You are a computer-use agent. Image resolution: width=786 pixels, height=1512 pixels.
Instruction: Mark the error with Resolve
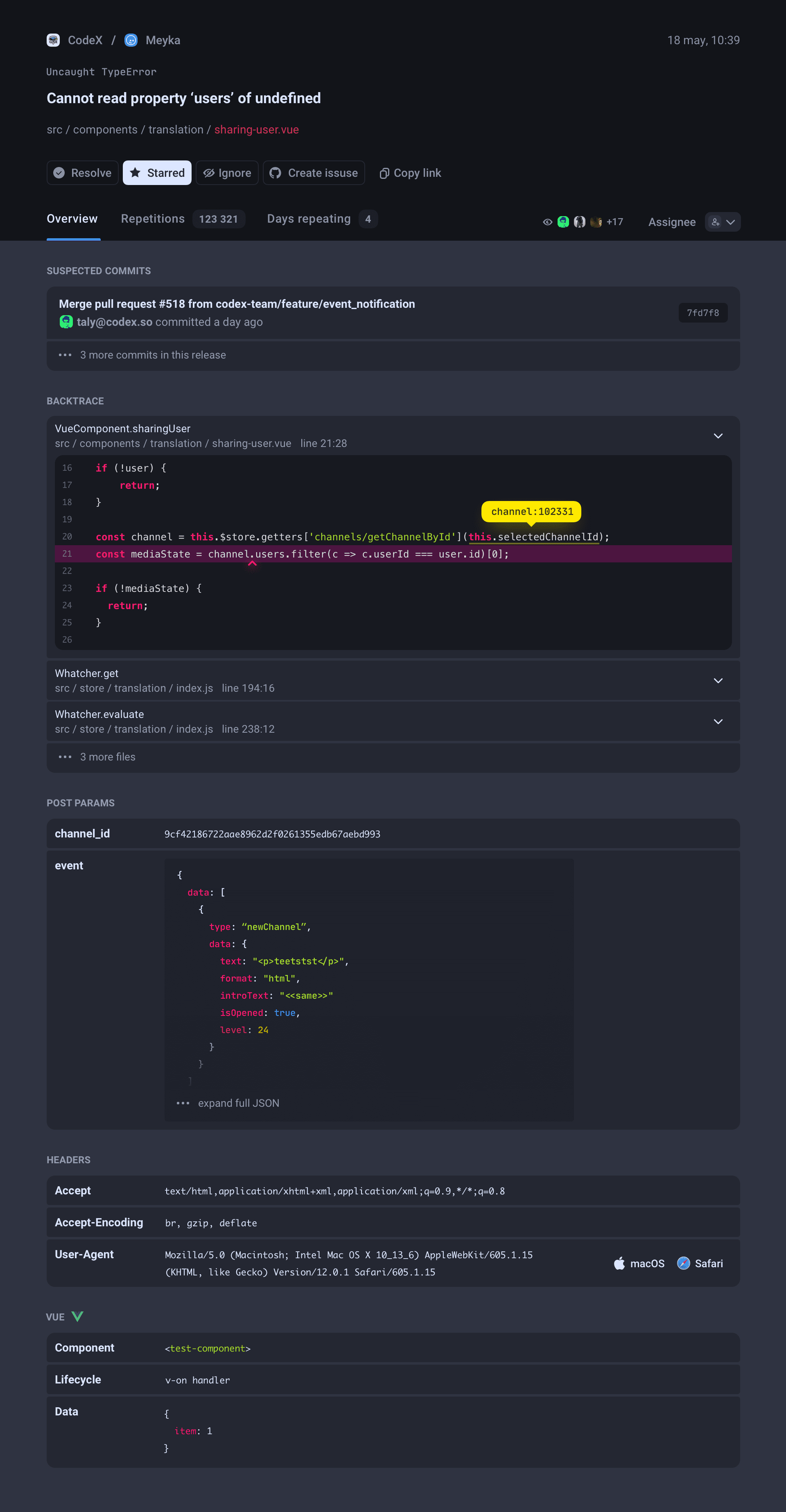point(82,173)
